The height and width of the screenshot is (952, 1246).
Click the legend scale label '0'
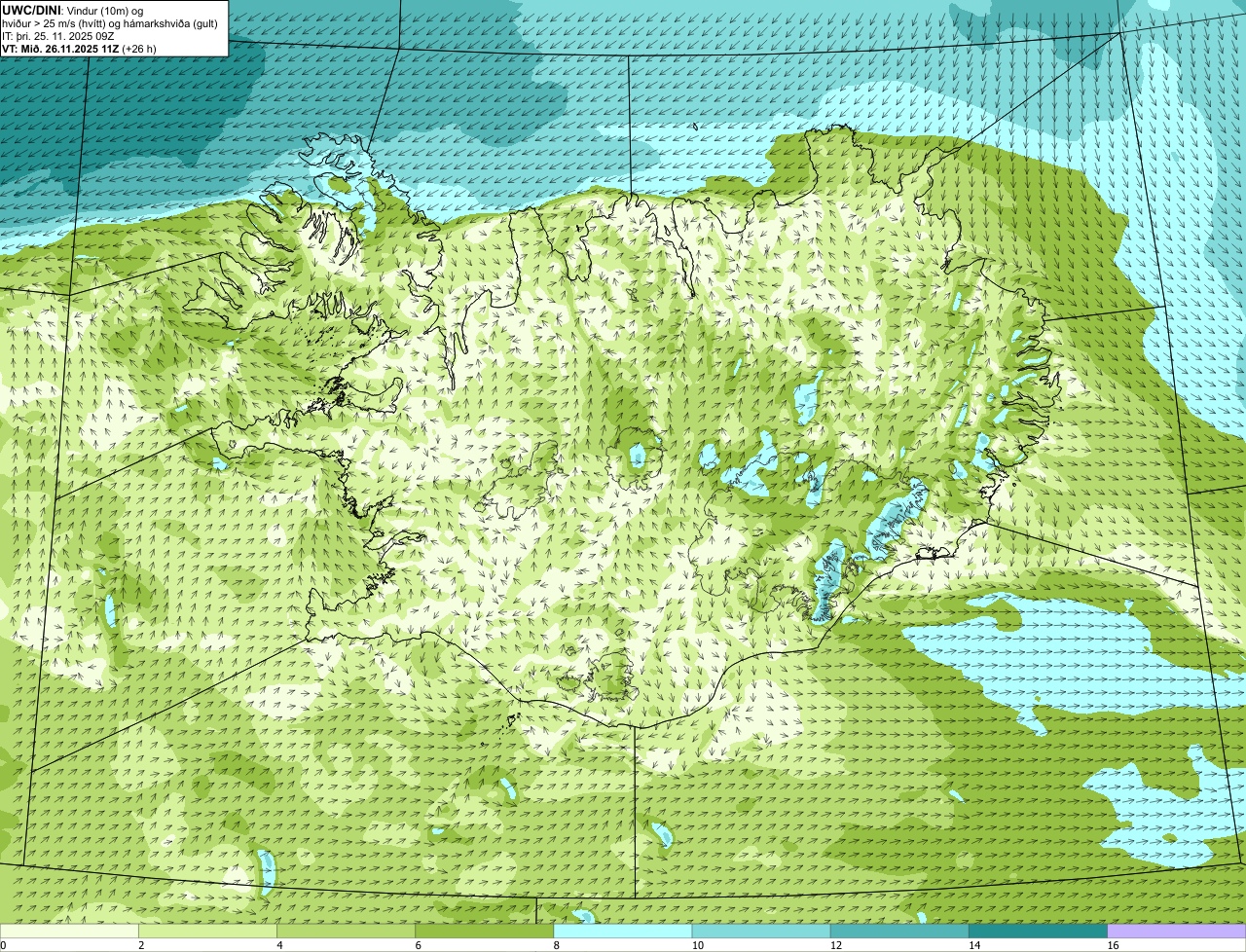click(3, 945)
